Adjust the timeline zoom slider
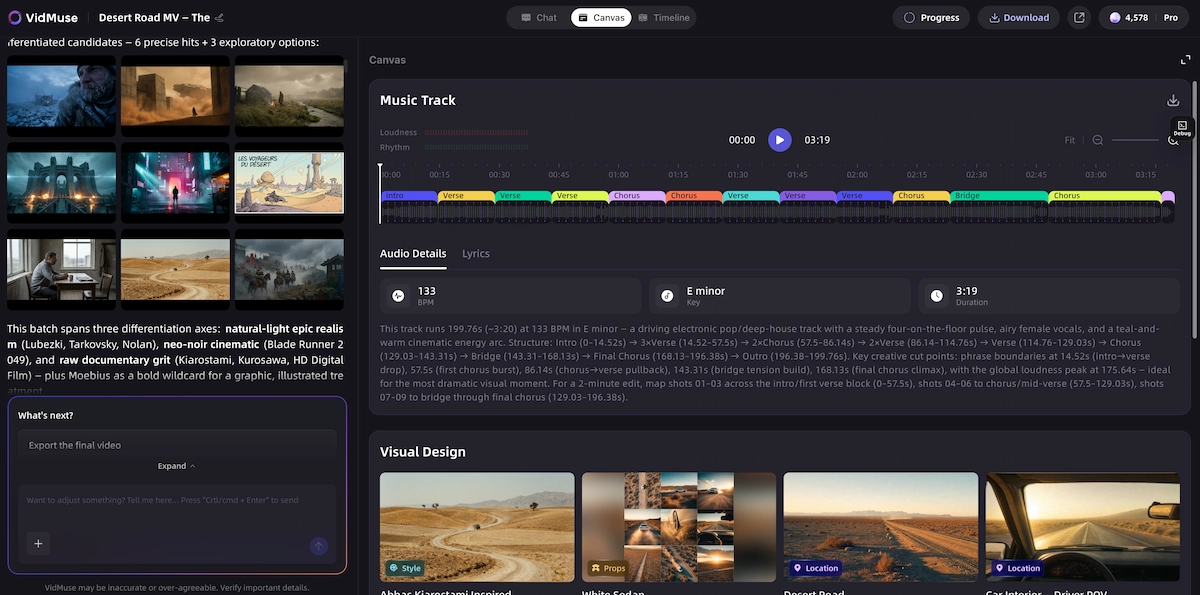This screenshot has width=1200, height=595. [1136, 140]
